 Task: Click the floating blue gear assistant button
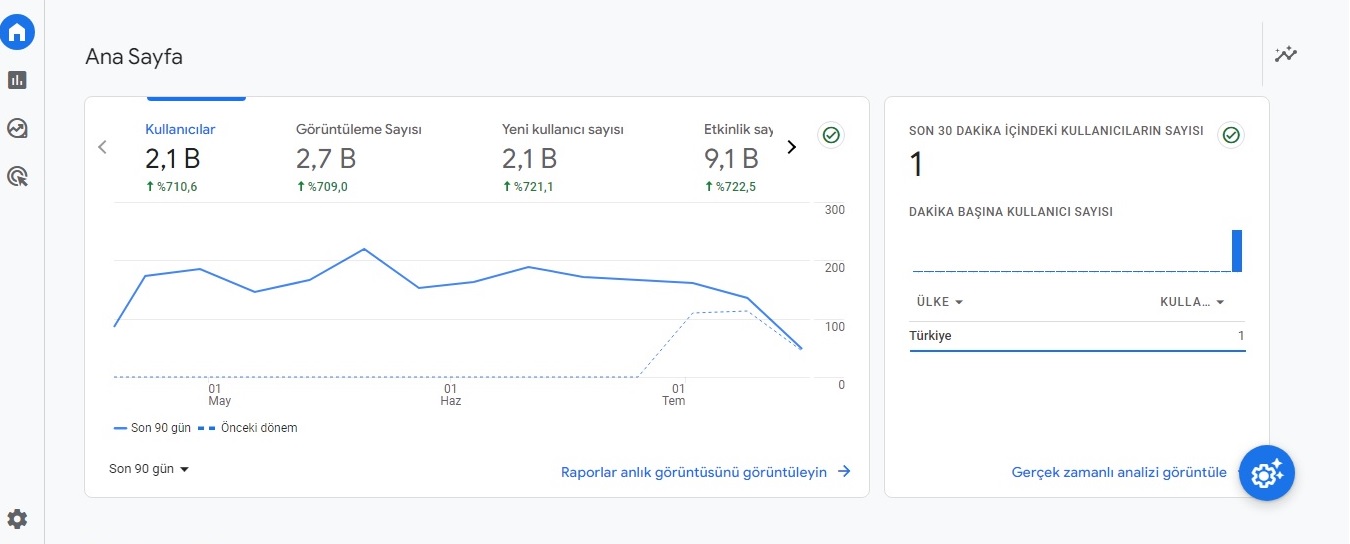[x=1267, y=473]
